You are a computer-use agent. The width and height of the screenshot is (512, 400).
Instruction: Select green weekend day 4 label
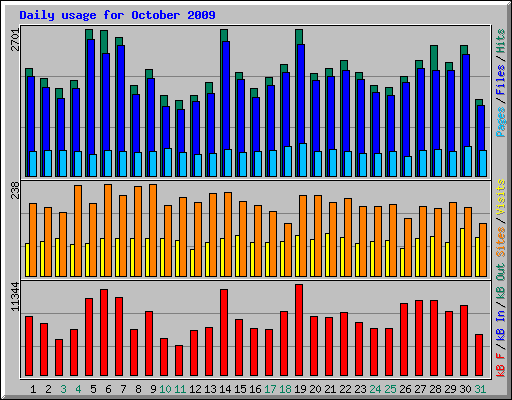click(78, 389)
